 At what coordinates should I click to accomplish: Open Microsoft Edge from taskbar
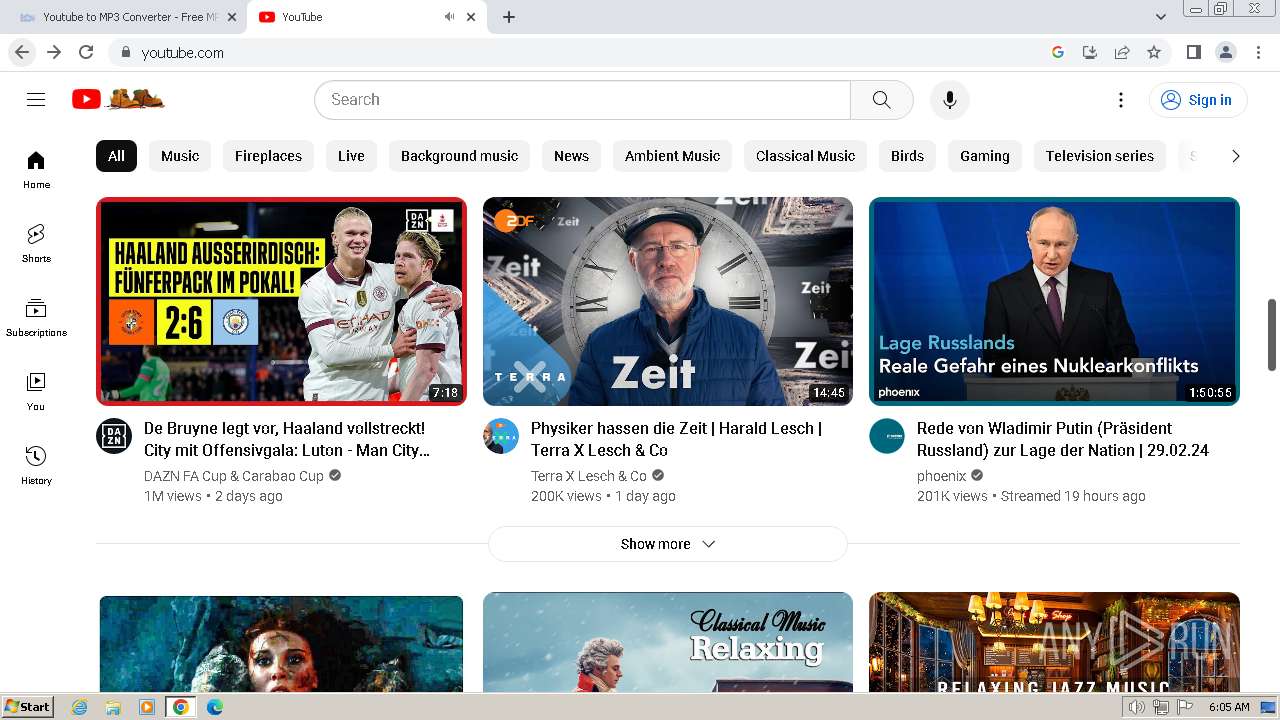point(214,707)
